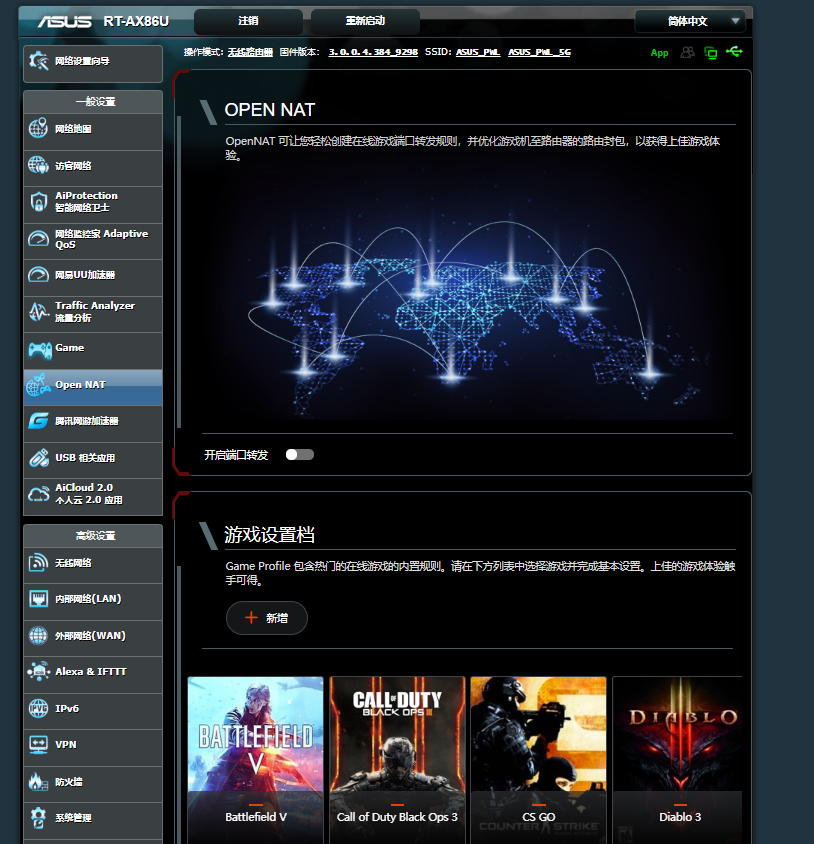The width and height of the screenshot is (814, 844).
Task: Click the AiCloud 2.0 cloud icon
Action: [38, 494]
